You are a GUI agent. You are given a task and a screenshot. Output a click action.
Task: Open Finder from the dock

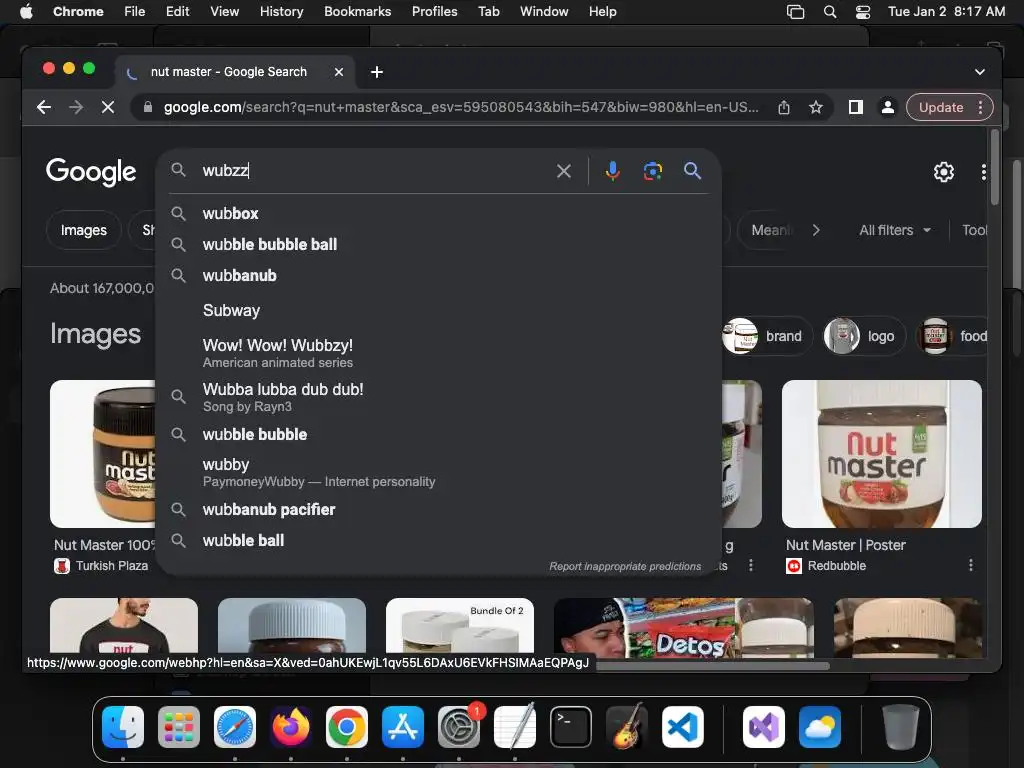click(123, 727)
